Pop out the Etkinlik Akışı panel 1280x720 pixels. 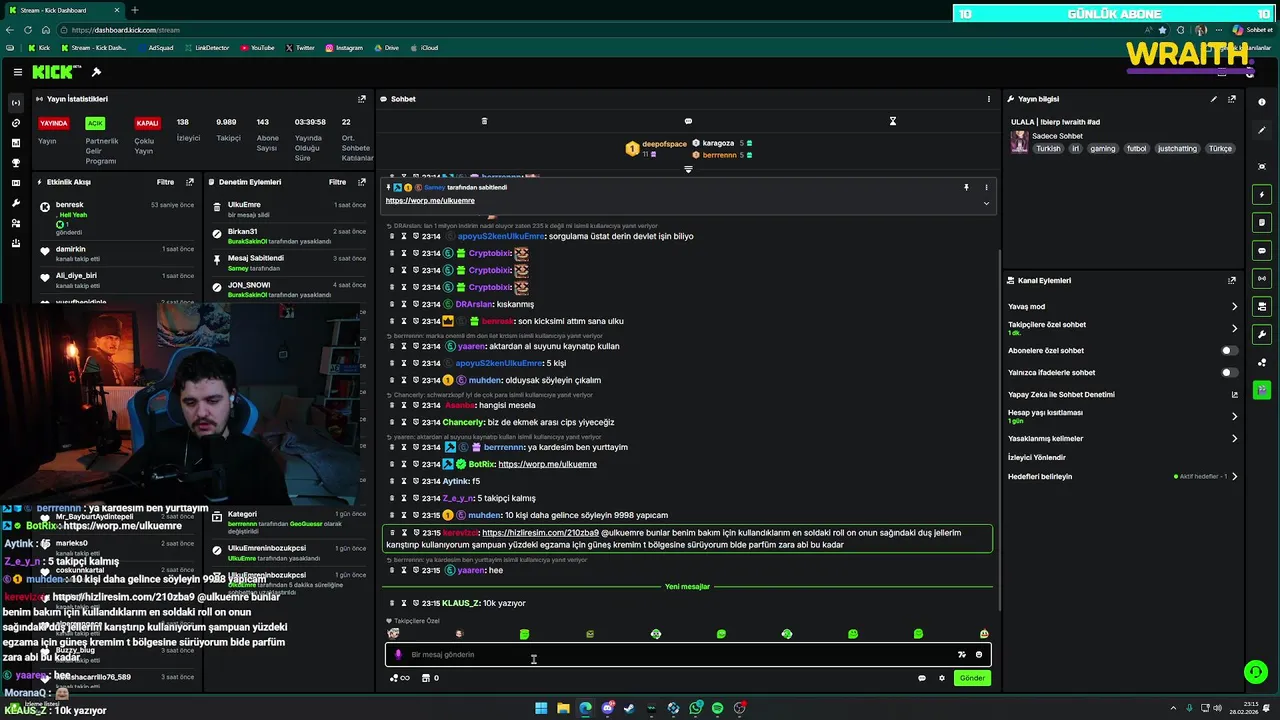pos(190,182)
